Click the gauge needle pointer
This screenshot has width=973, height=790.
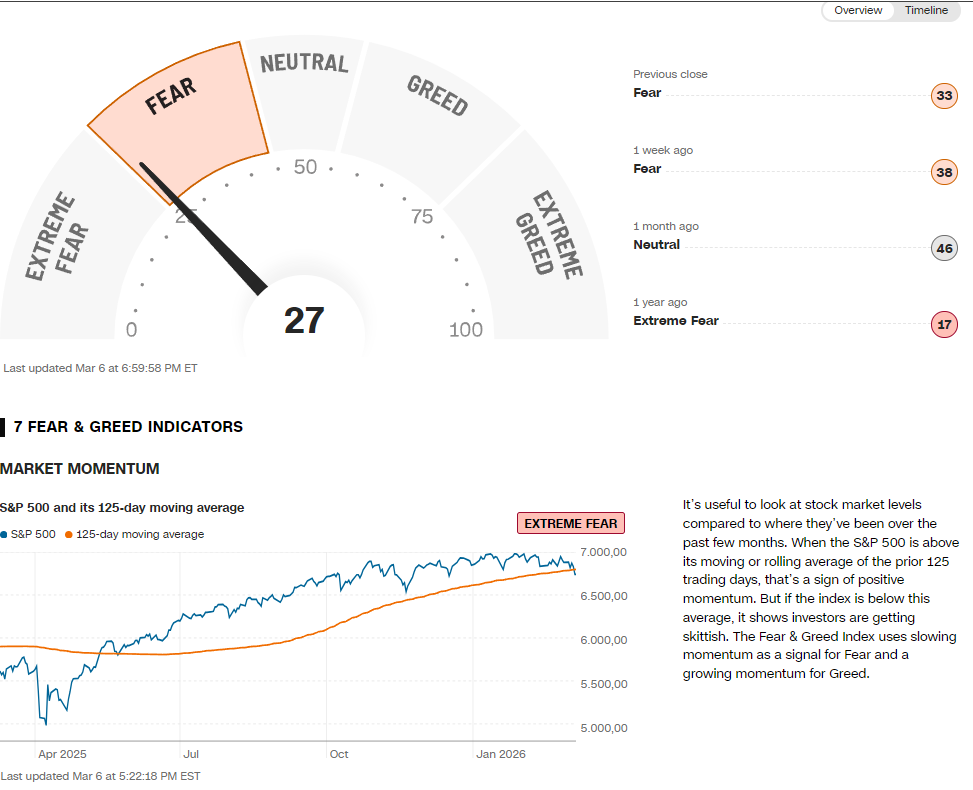point(204,229)
